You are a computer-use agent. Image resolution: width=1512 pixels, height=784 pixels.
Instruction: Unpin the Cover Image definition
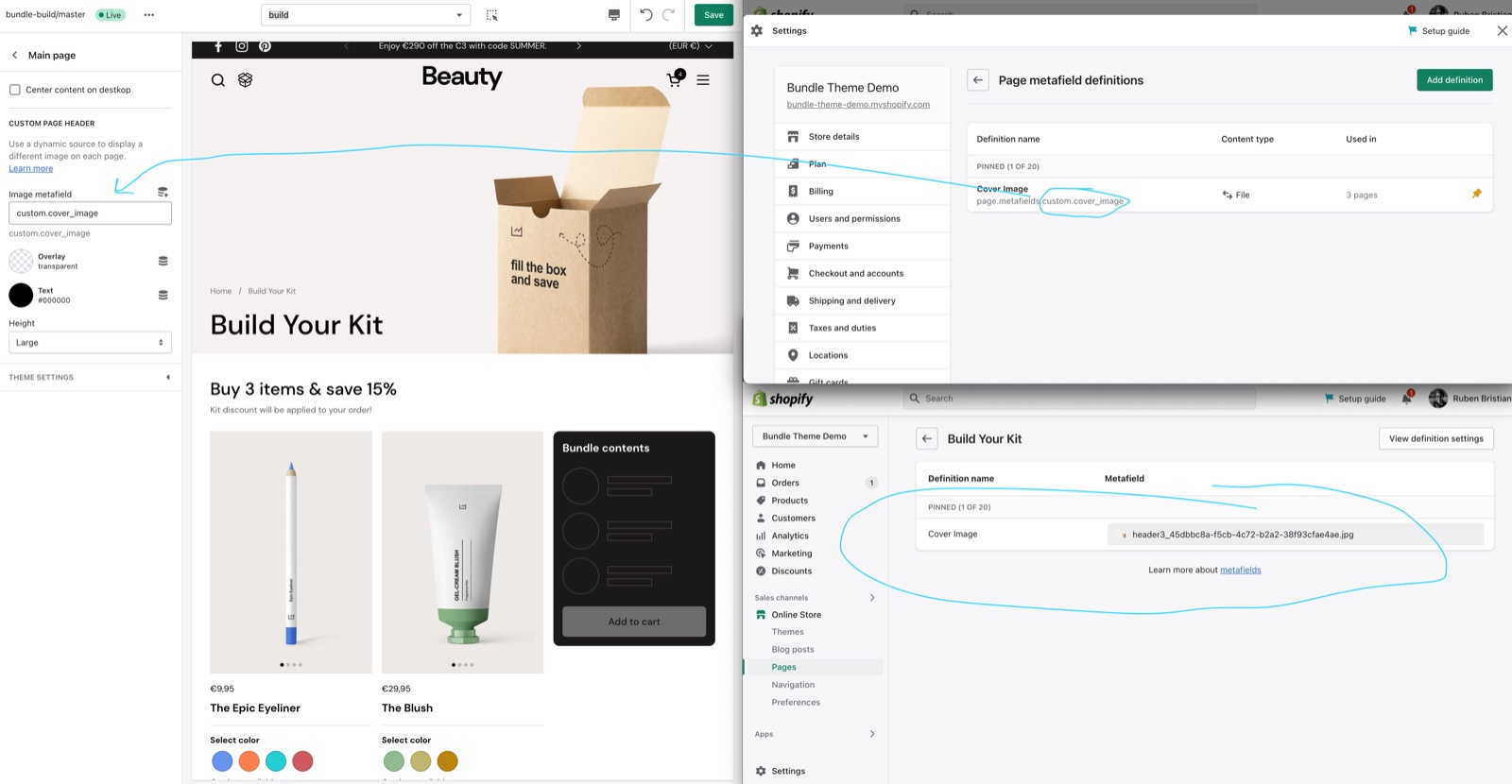click(1477, 194)
